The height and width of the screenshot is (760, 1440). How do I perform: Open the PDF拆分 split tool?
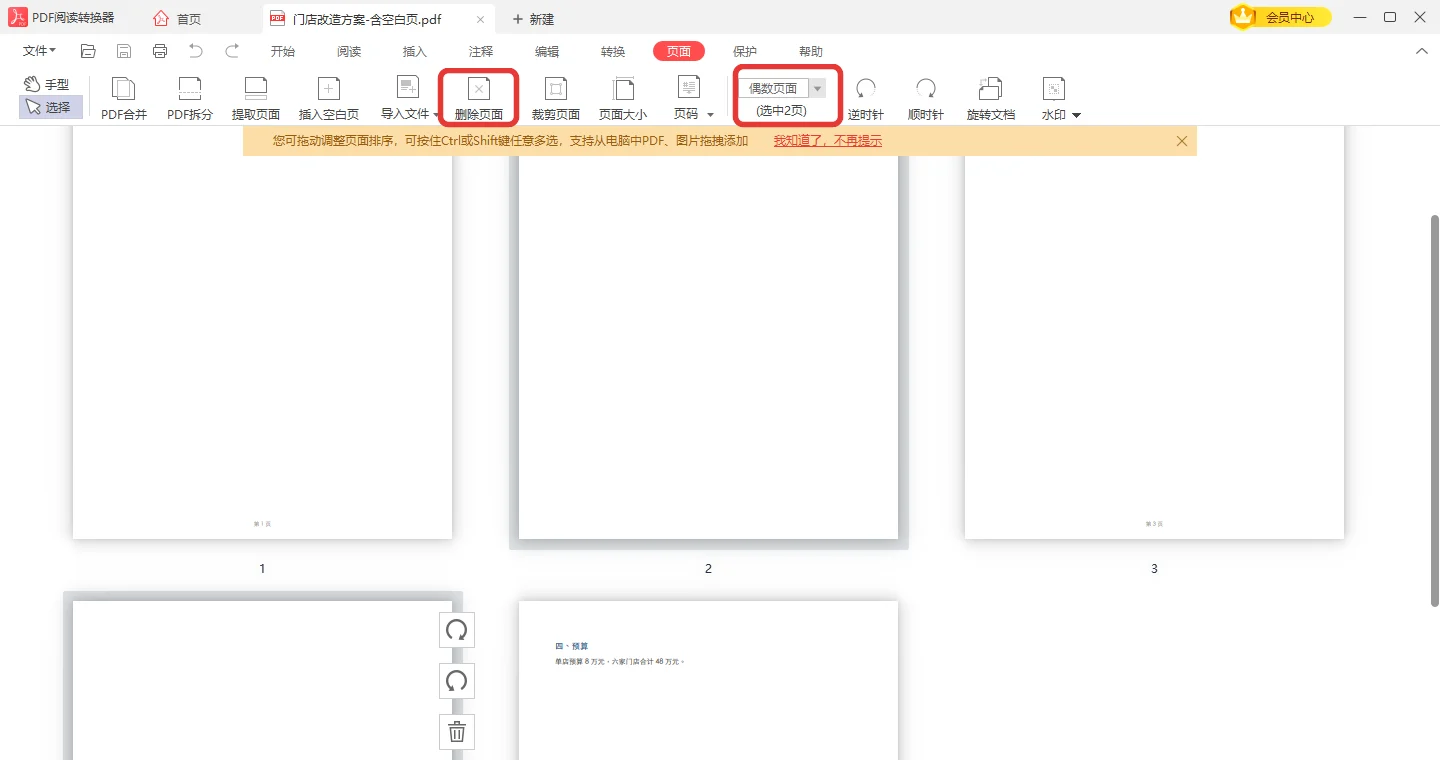190,99
